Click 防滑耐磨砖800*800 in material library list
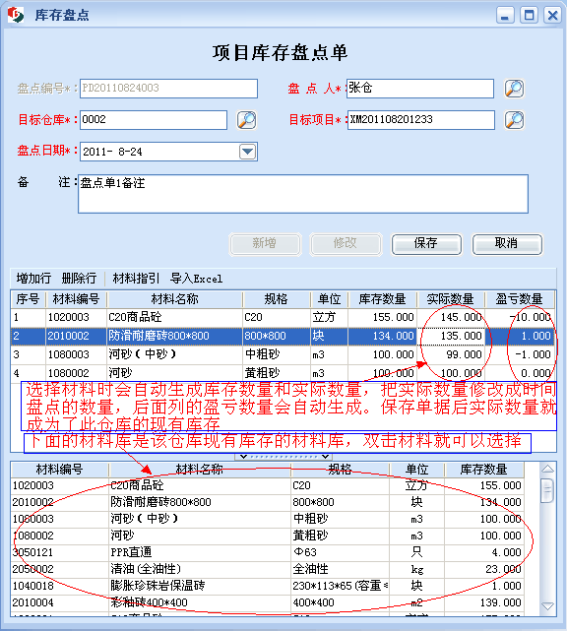Screen dimensions: 567x631 161,502
